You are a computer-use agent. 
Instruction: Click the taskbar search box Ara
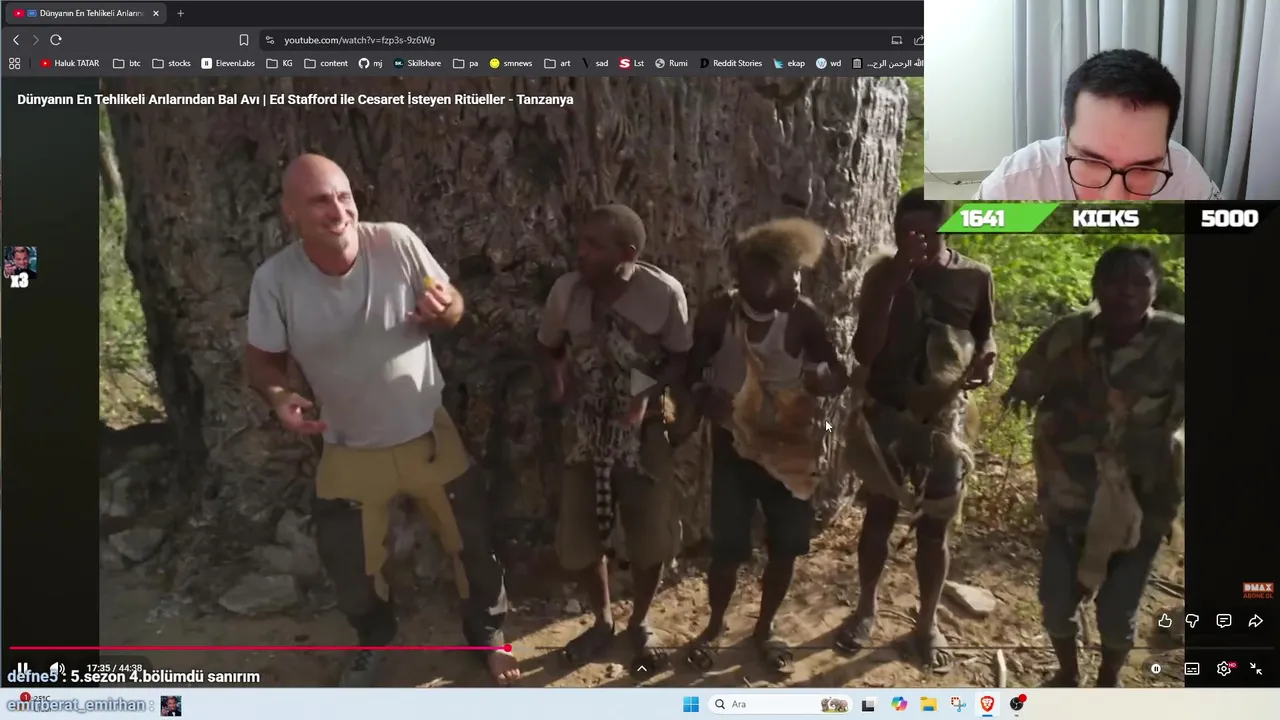779,704
